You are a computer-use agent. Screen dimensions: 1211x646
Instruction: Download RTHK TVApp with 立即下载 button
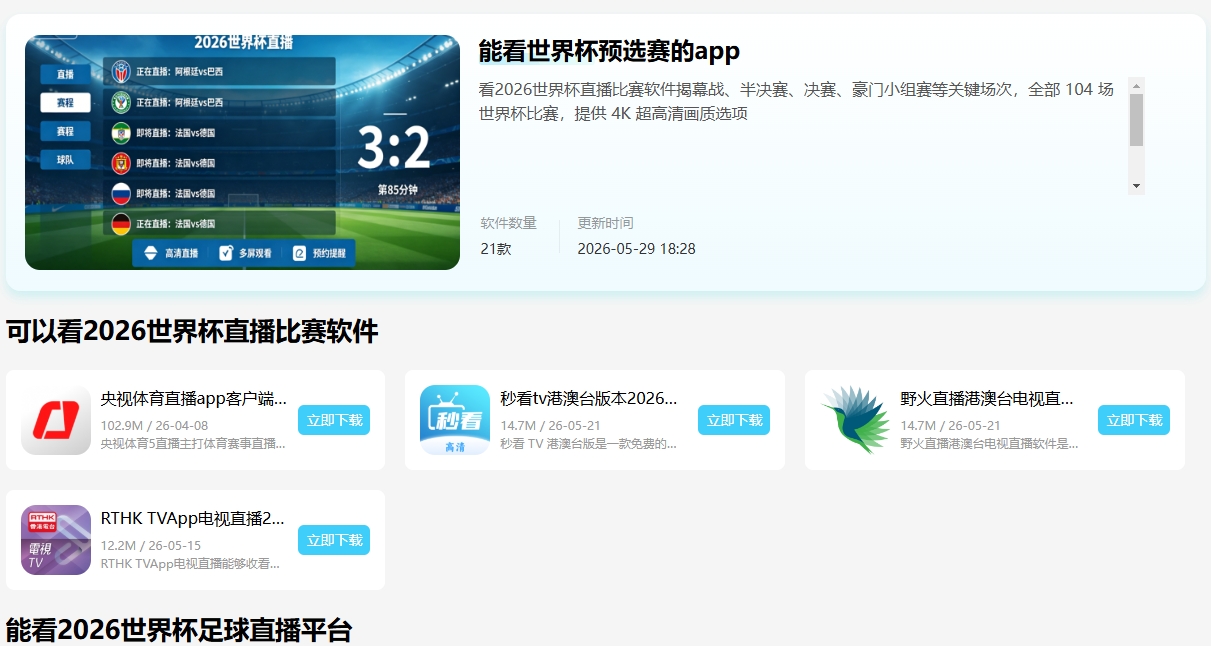click(x=334, y=540)
